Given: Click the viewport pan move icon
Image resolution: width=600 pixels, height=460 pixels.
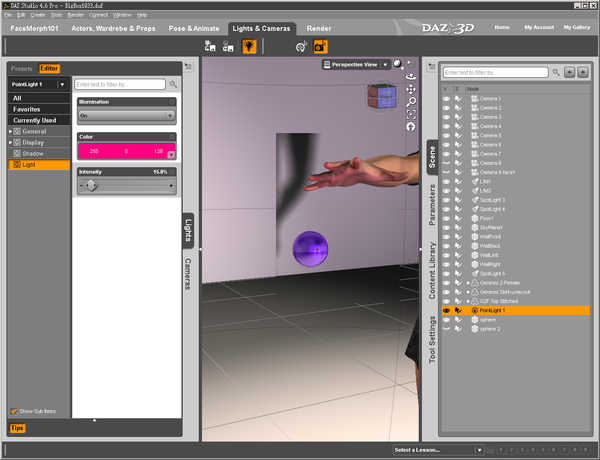Looking at the screenshot, I should 411,90.
